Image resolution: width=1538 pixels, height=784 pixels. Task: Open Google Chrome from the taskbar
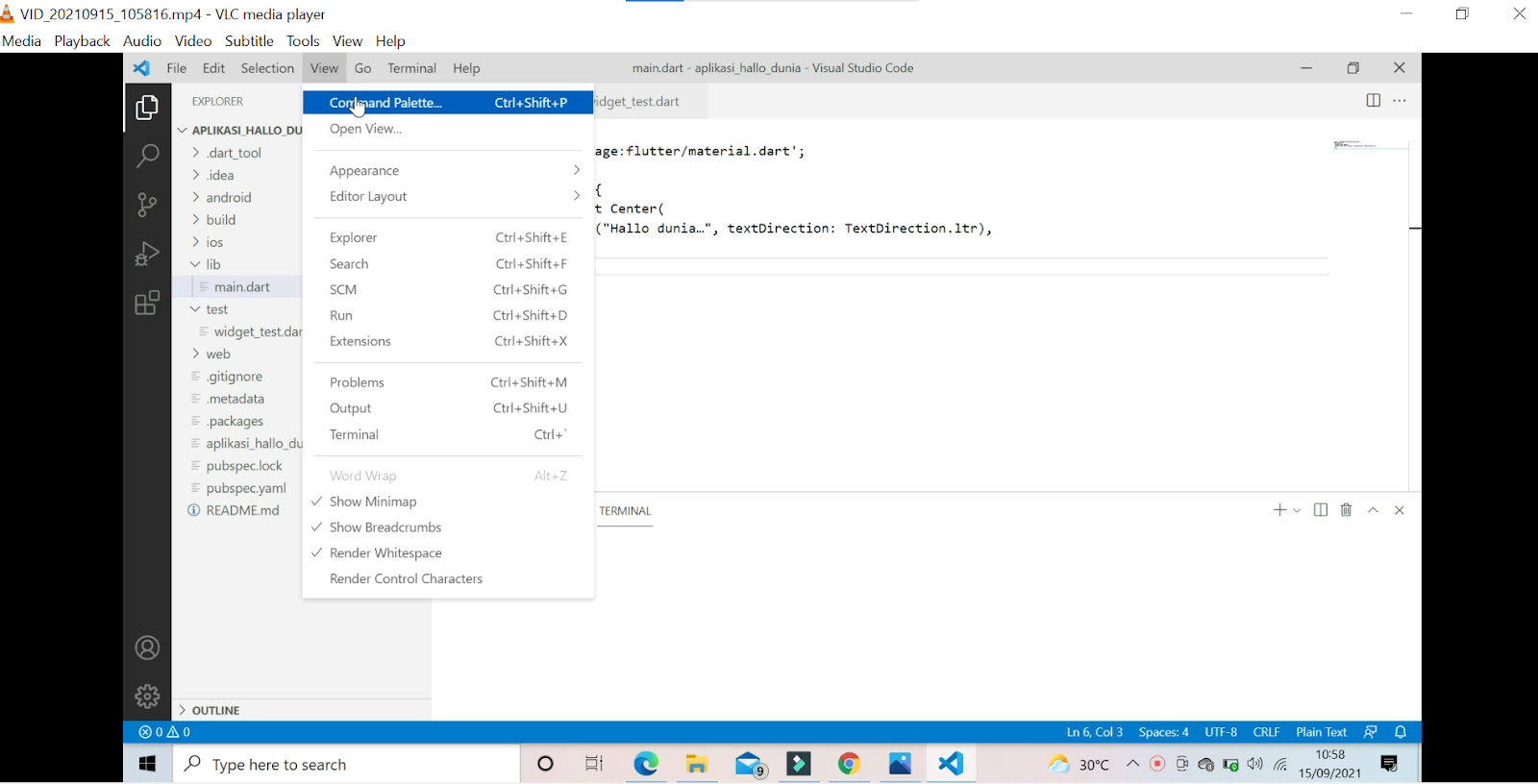tap(849, 764)
